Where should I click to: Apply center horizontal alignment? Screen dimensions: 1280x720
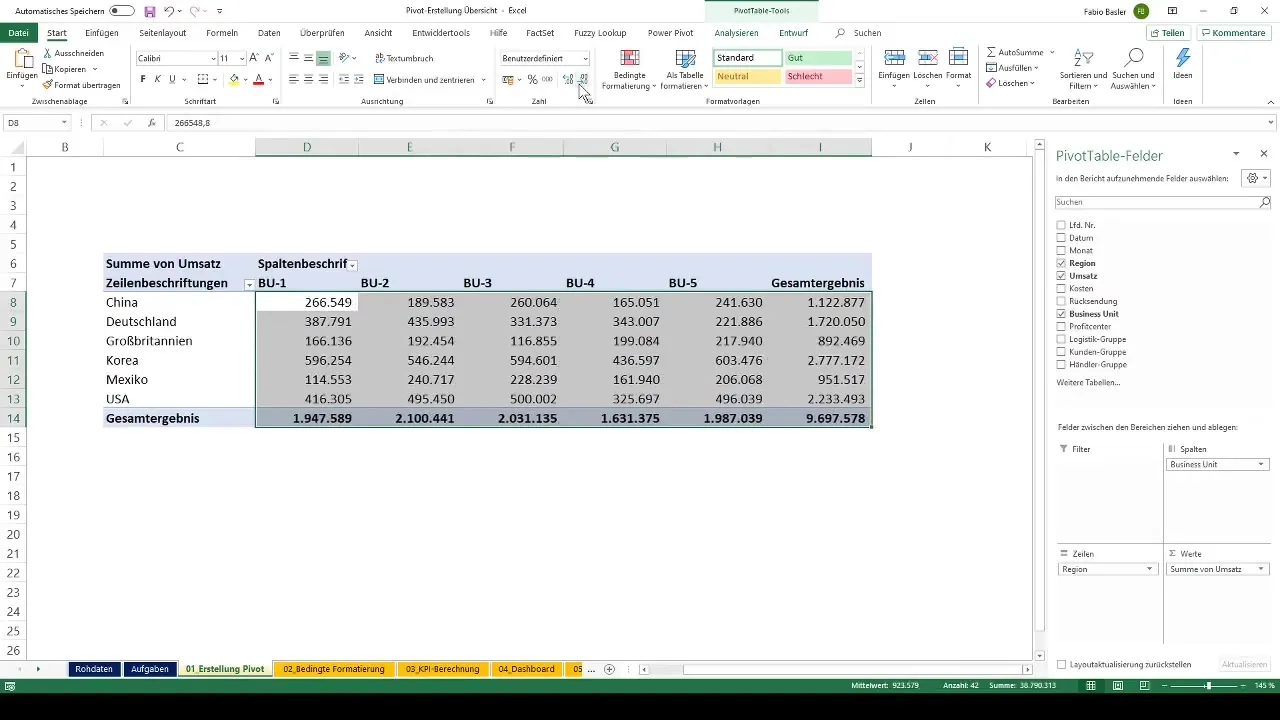pos(308,79)
